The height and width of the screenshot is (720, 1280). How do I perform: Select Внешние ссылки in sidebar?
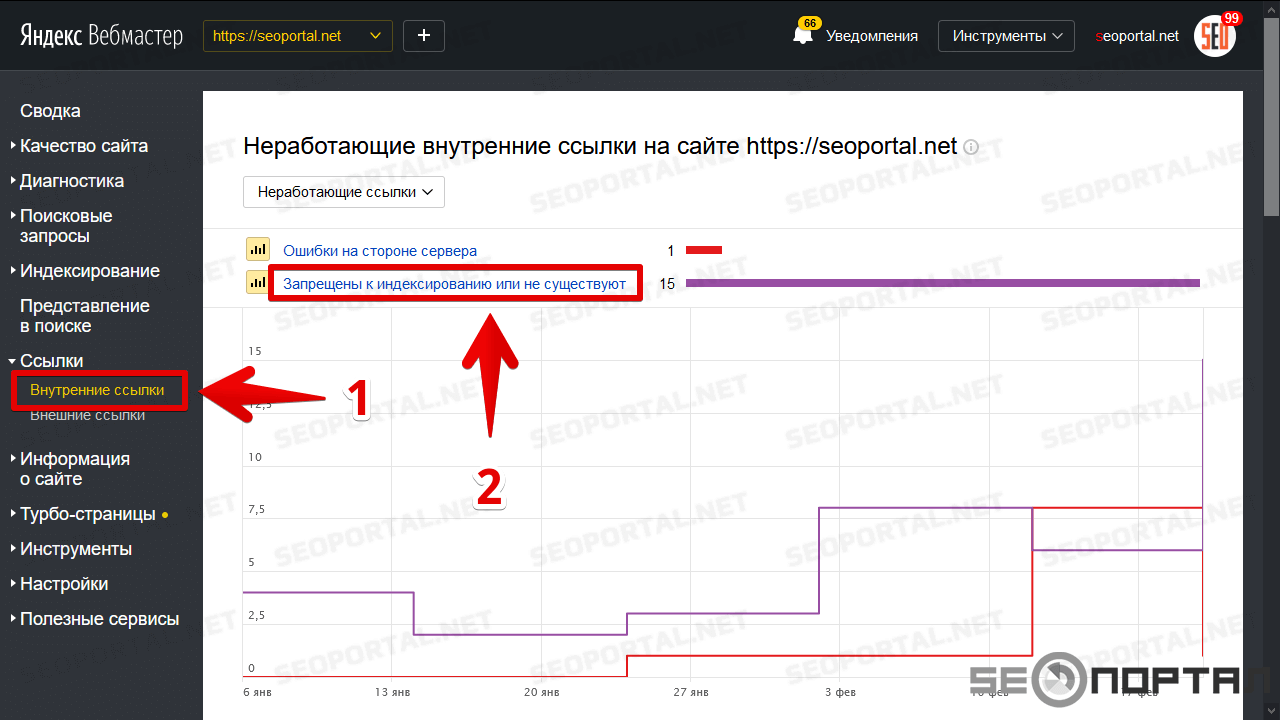(87, 415)
